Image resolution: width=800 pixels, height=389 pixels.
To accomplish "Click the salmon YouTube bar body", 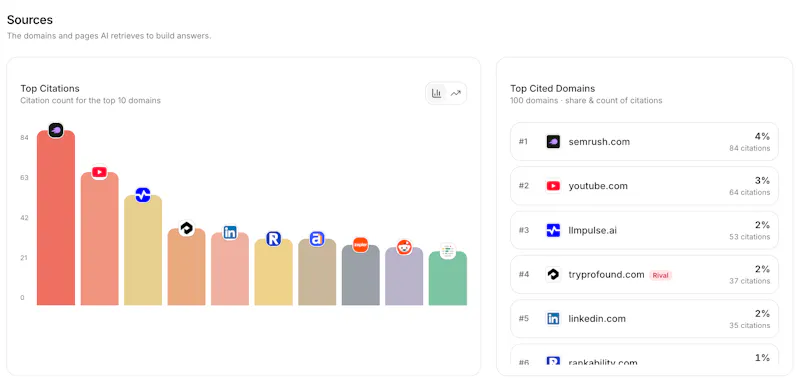I will tap(99, 240).
